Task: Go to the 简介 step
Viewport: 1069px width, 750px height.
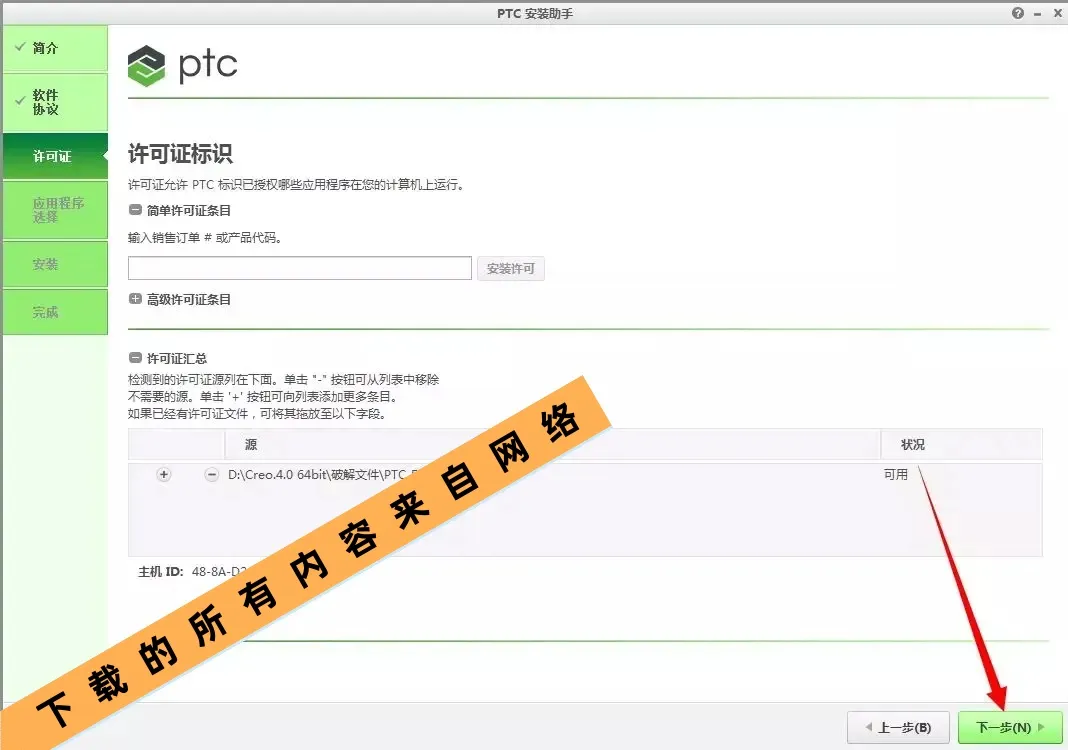Action: point(55,48)
